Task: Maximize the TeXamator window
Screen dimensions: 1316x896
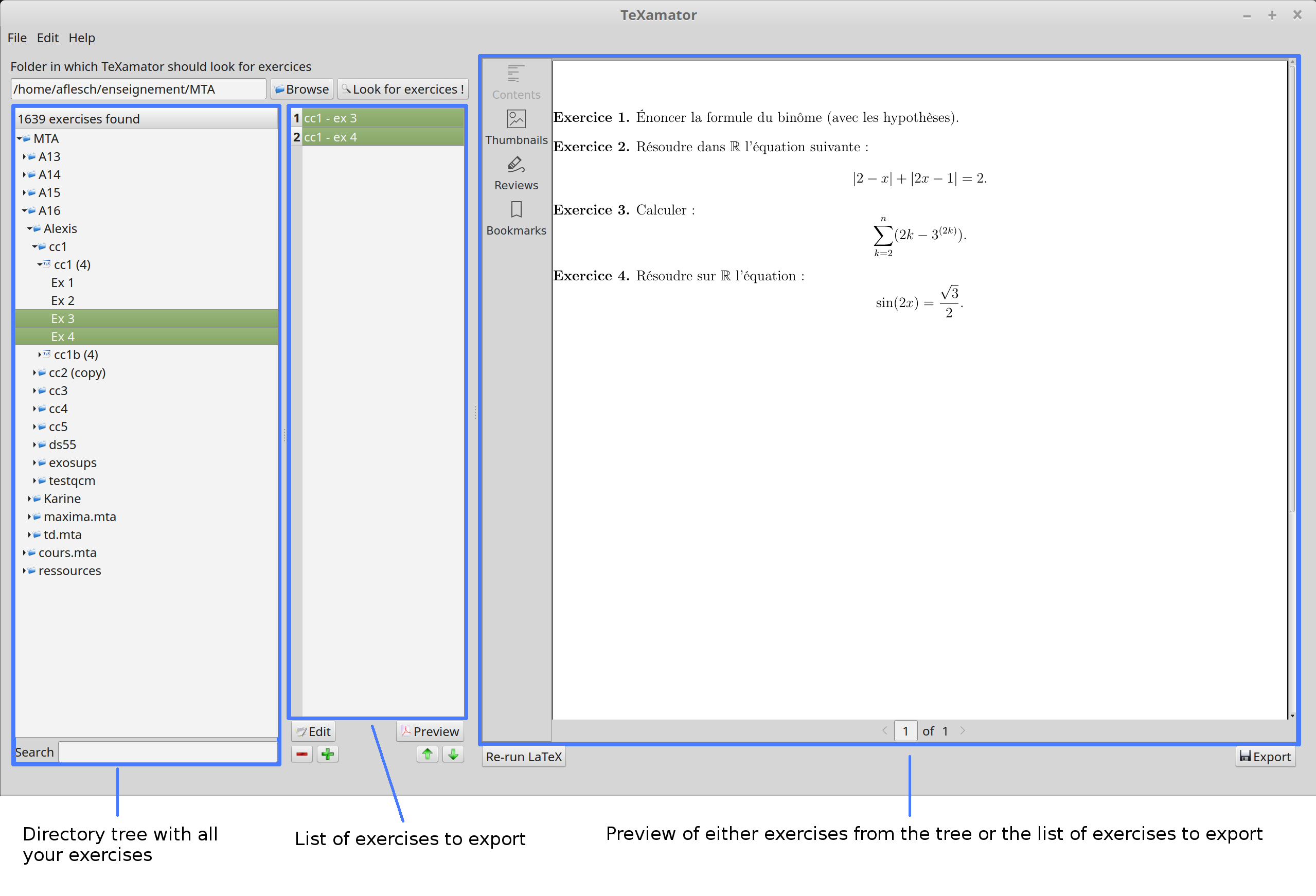Action: point(1272,15)
